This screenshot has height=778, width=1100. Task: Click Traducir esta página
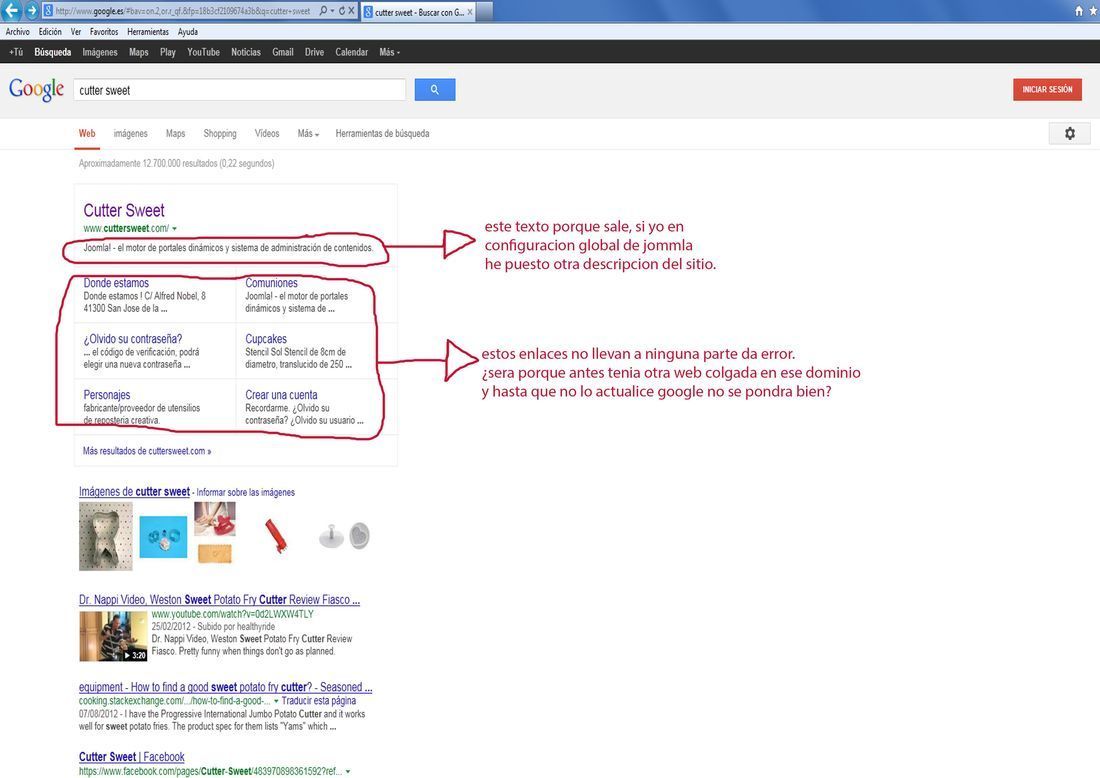pos(318,701)
